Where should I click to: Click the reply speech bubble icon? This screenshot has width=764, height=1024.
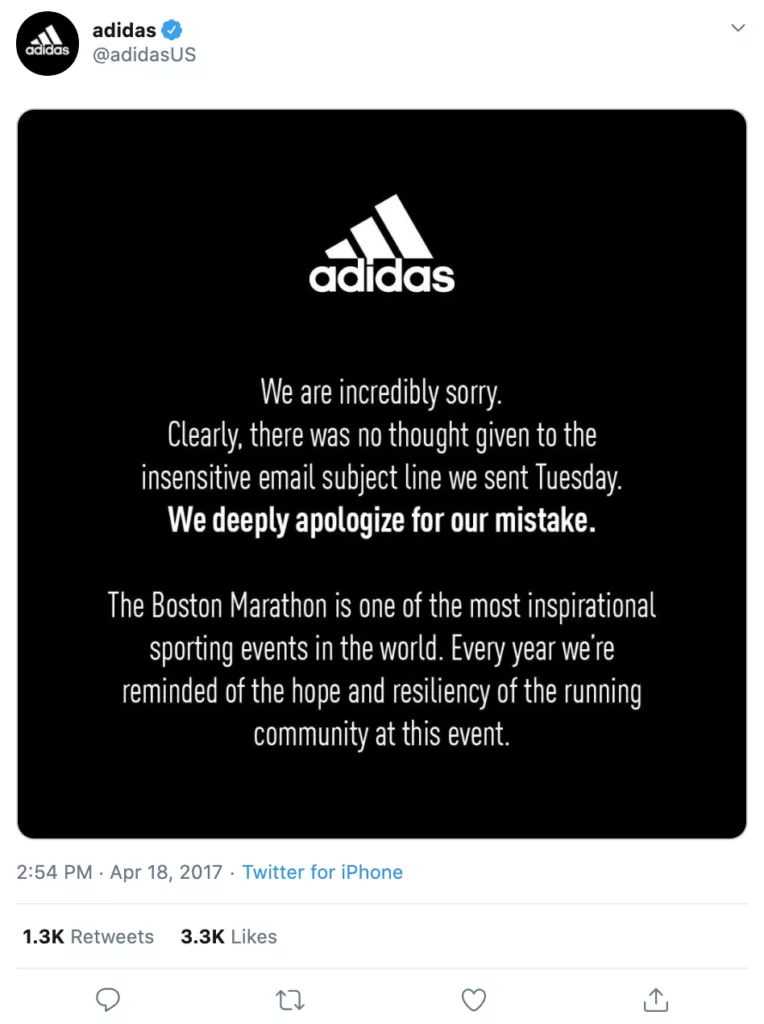pos(108,999)
